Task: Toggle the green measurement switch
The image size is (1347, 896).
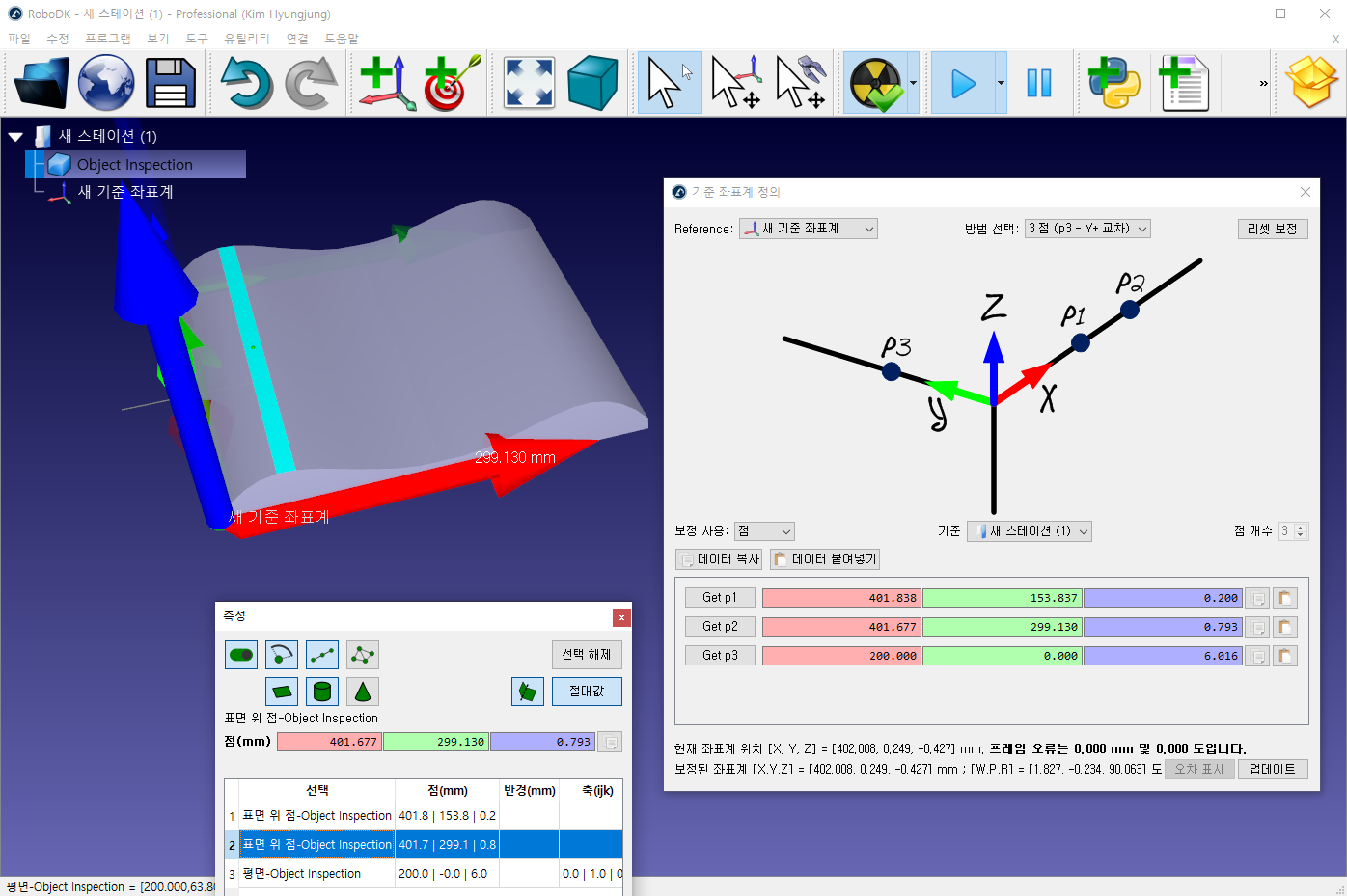Action: coord(241,655)
